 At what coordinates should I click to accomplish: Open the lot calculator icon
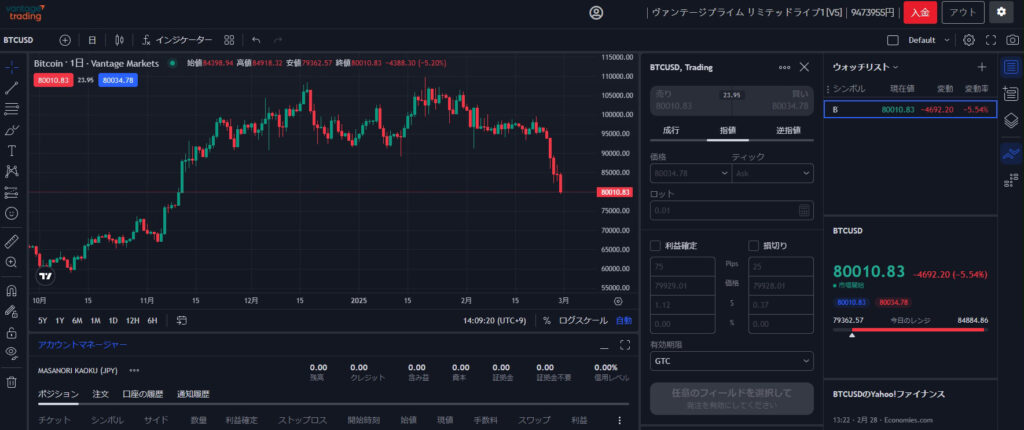(x=805, y=210)
